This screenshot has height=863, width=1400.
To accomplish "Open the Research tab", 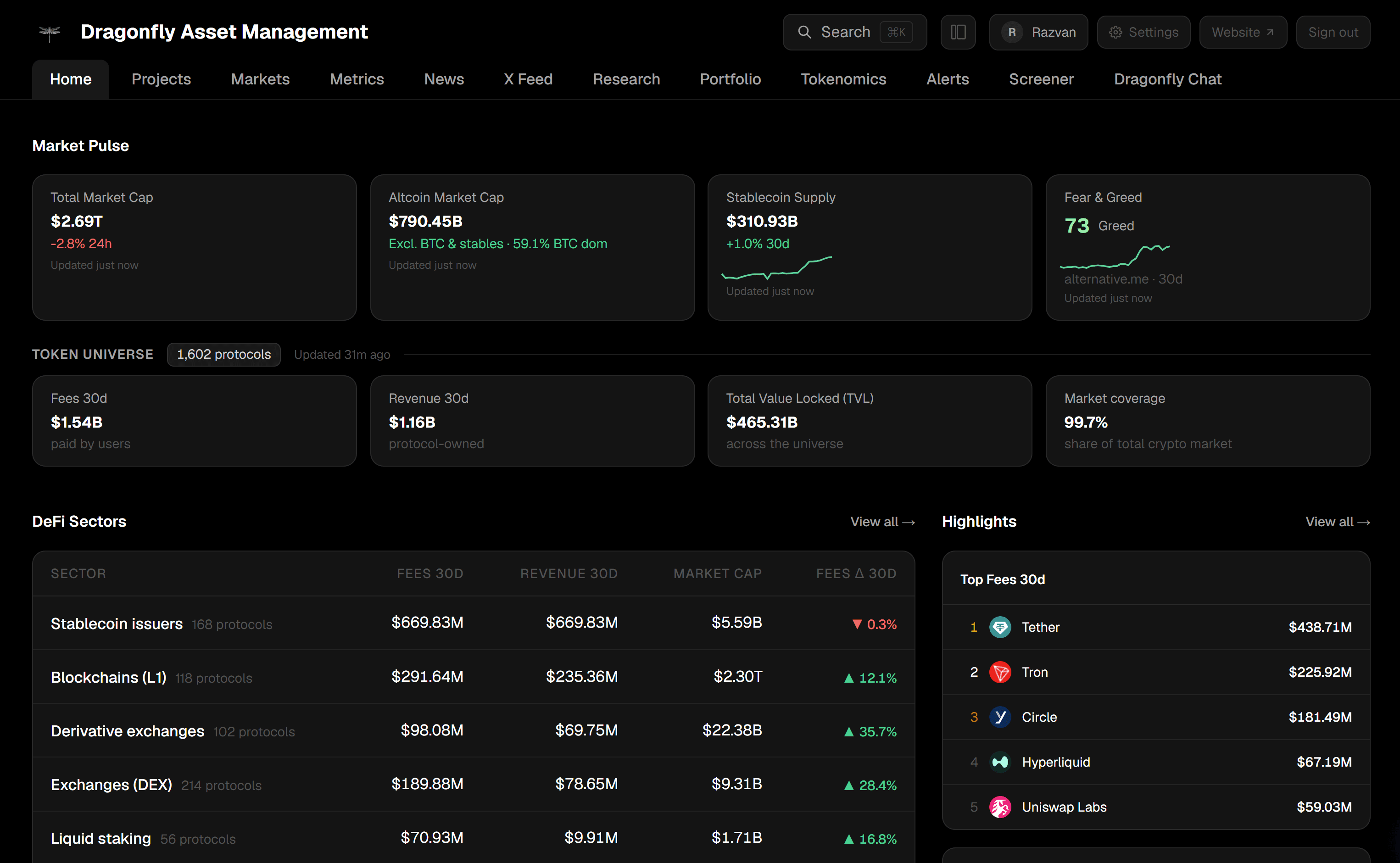I will pyautogui.click(x=626, y=79).
